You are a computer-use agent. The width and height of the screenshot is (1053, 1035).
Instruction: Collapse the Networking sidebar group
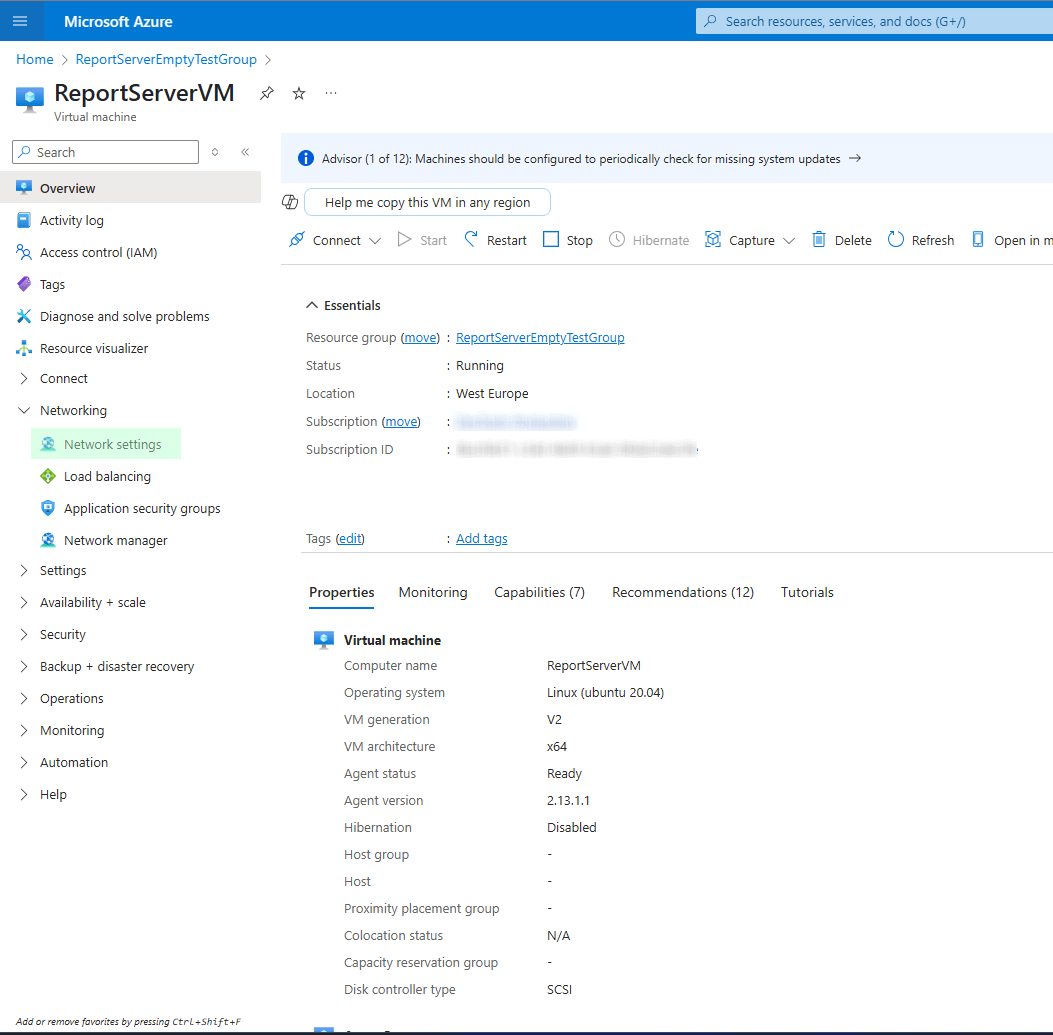coord(25,411)
